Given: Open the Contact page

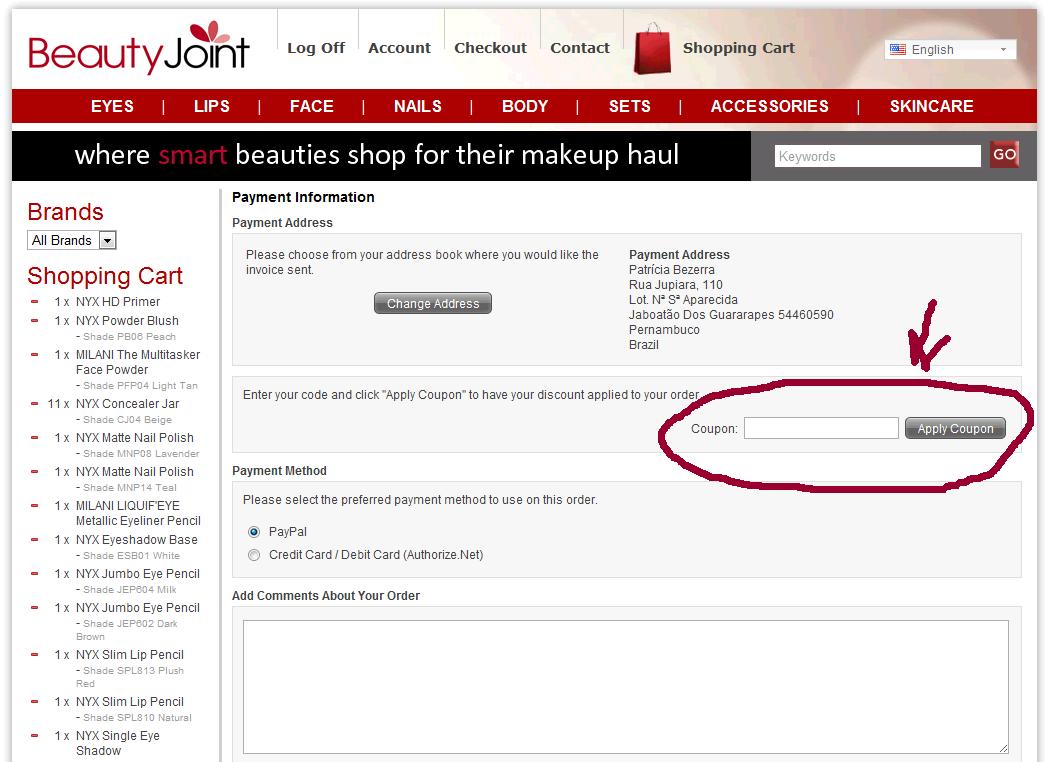Looking at the screenshot, I should [x=580, y=48].
